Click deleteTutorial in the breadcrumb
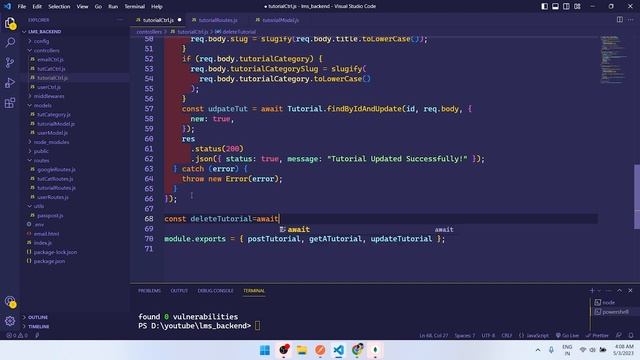Image resolution: width=640 pixels, height=360 pixels. (x=238, y=31)
